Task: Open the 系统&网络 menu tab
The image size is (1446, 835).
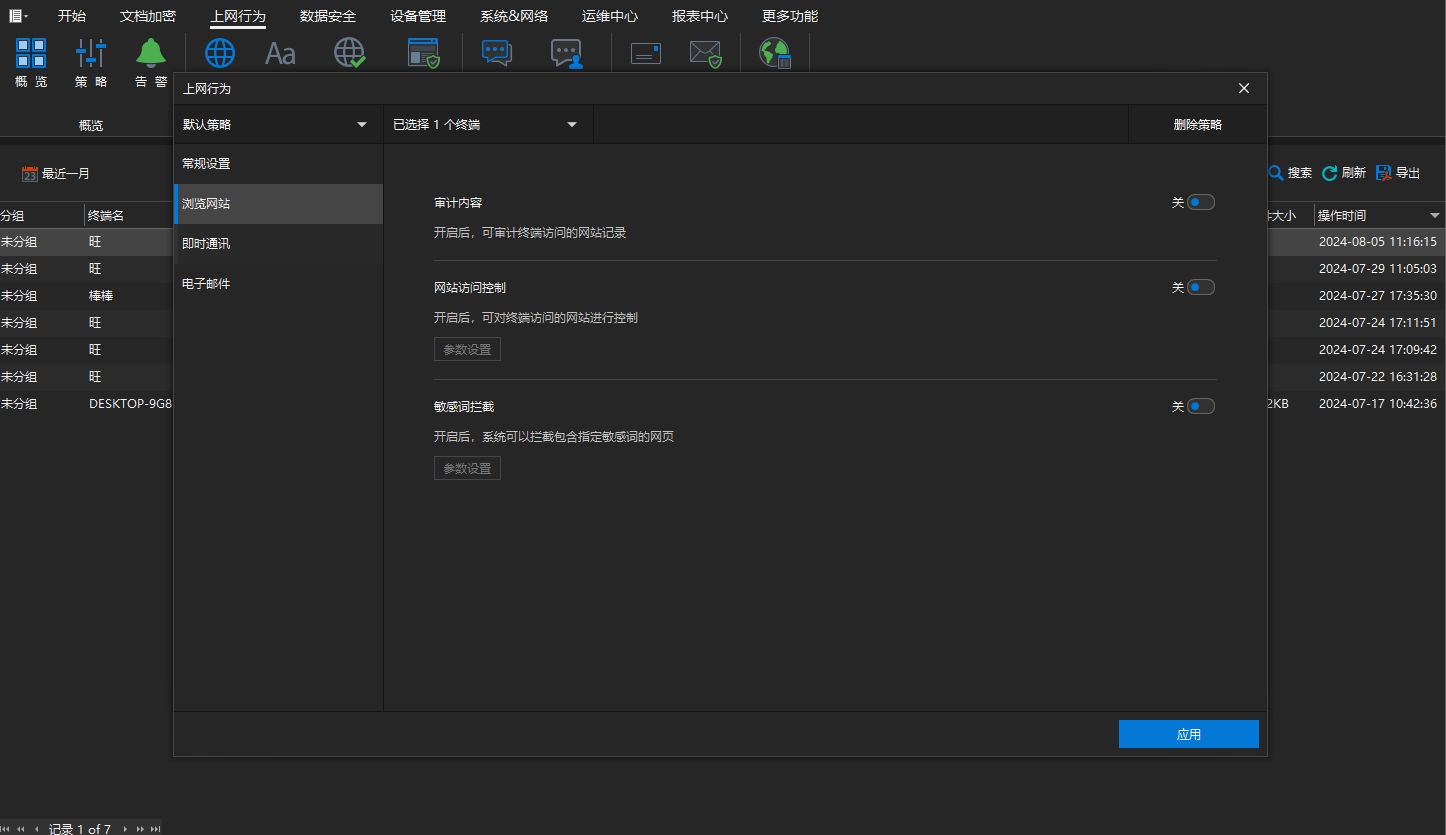Action: tap(514, 16)
